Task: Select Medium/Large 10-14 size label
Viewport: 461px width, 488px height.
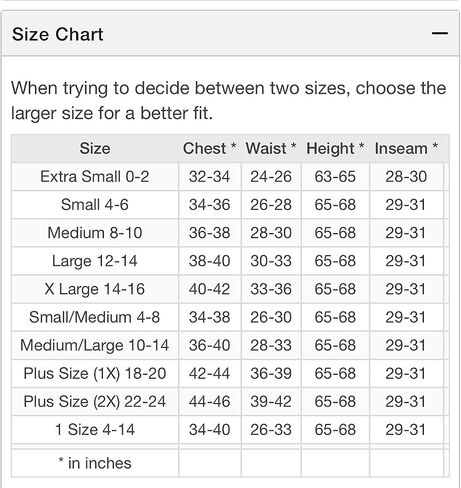Action: point(95,345)
